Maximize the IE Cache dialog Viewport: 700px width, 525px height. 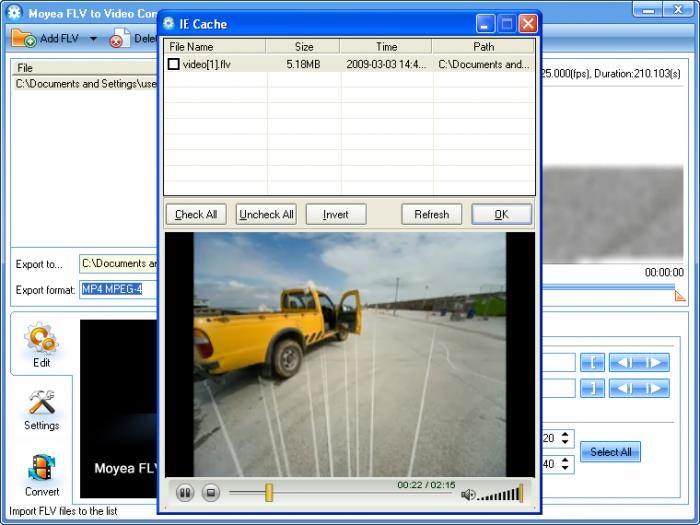click(507, 24)
